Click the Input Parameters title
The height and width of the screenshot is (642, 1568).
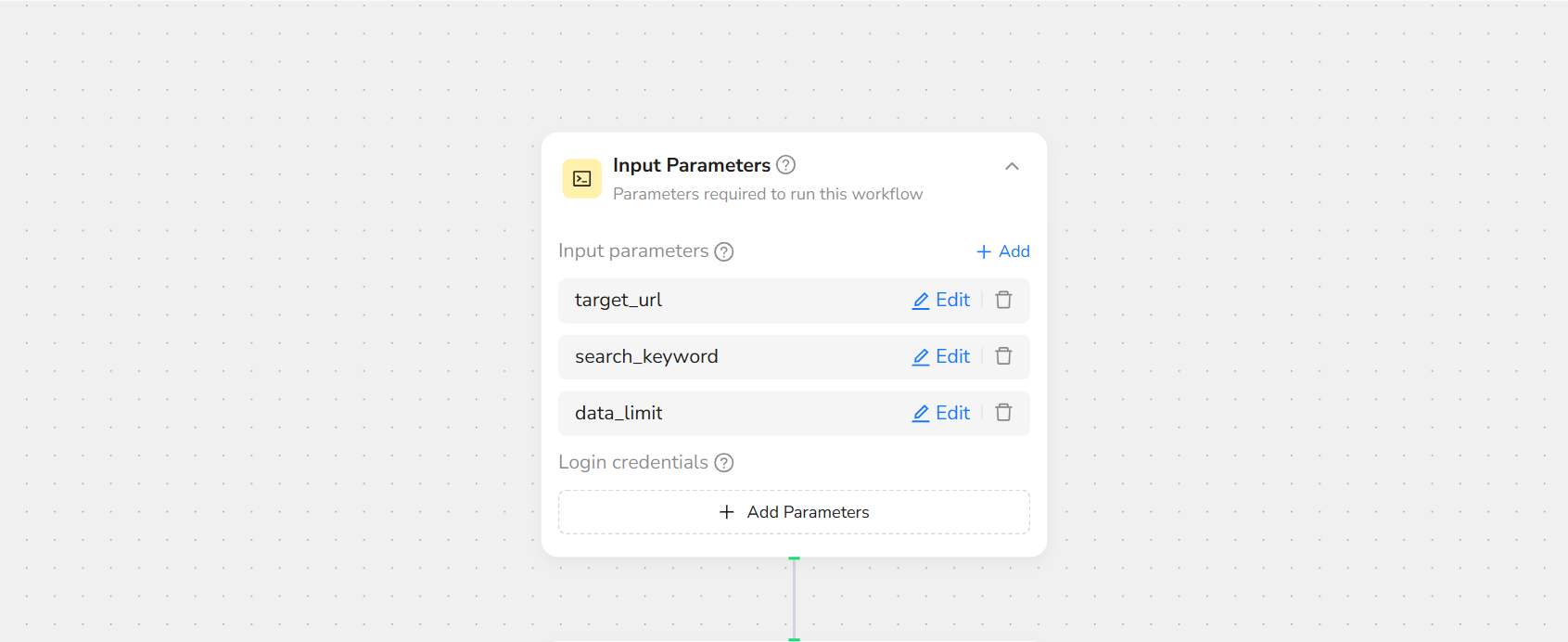[692, 165]
